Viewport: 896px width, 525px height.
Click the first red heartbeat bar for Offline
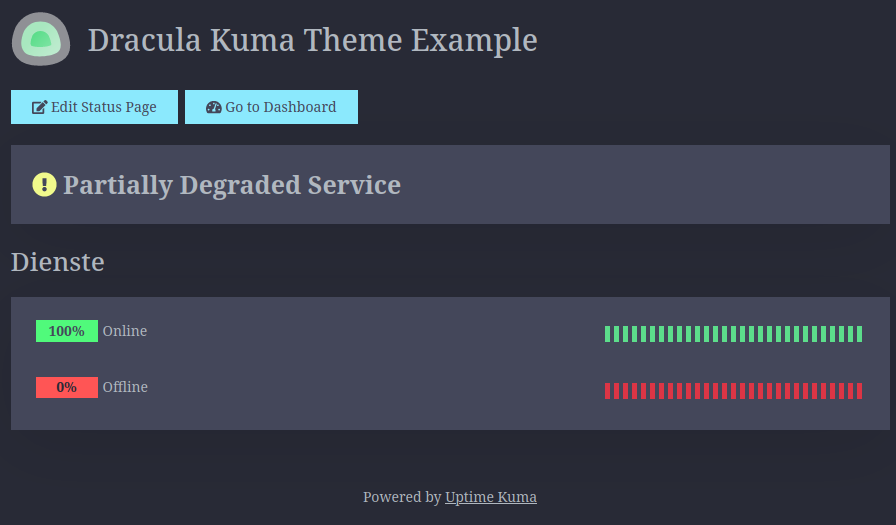(x=607, y=391)
